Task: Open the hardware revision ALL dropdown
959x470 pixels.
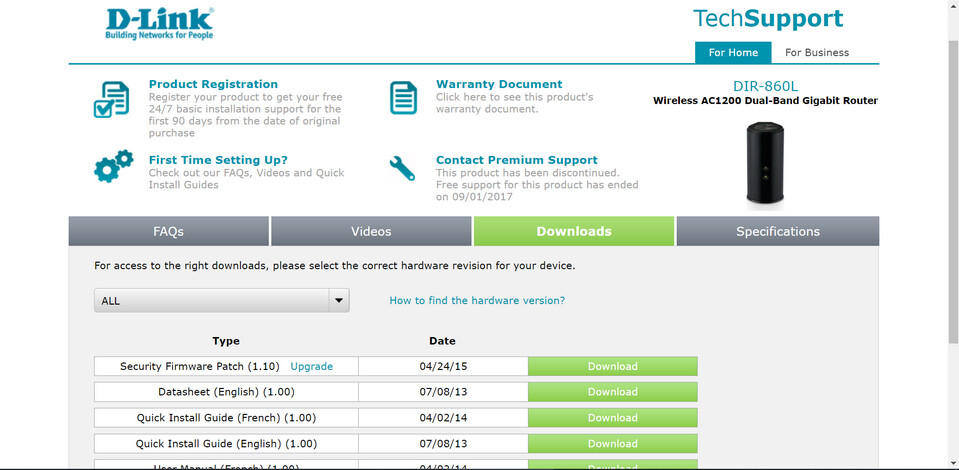Action: click(221, 300)
